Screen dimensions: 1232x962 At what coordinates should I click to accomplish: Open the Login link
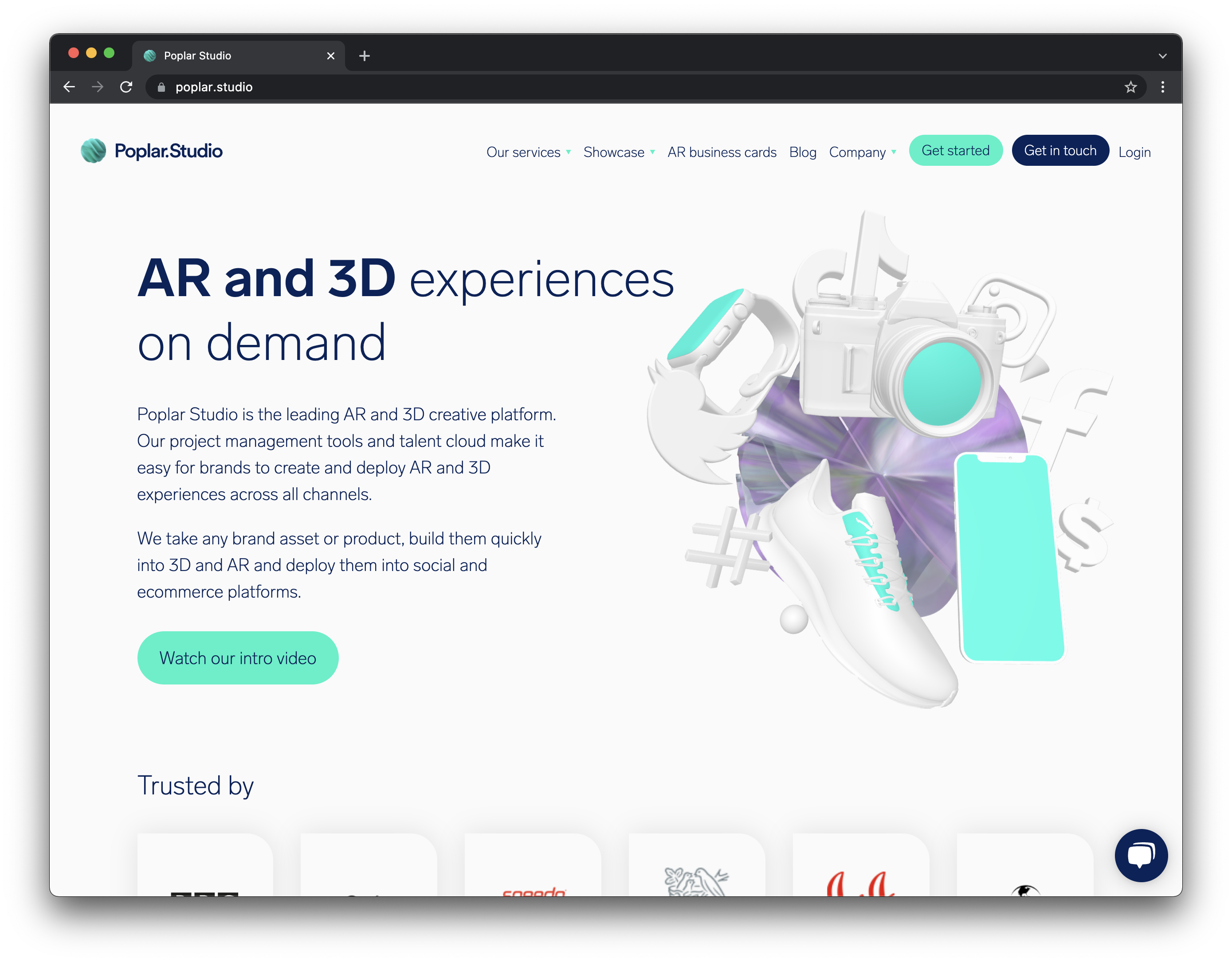point(1134,152)
